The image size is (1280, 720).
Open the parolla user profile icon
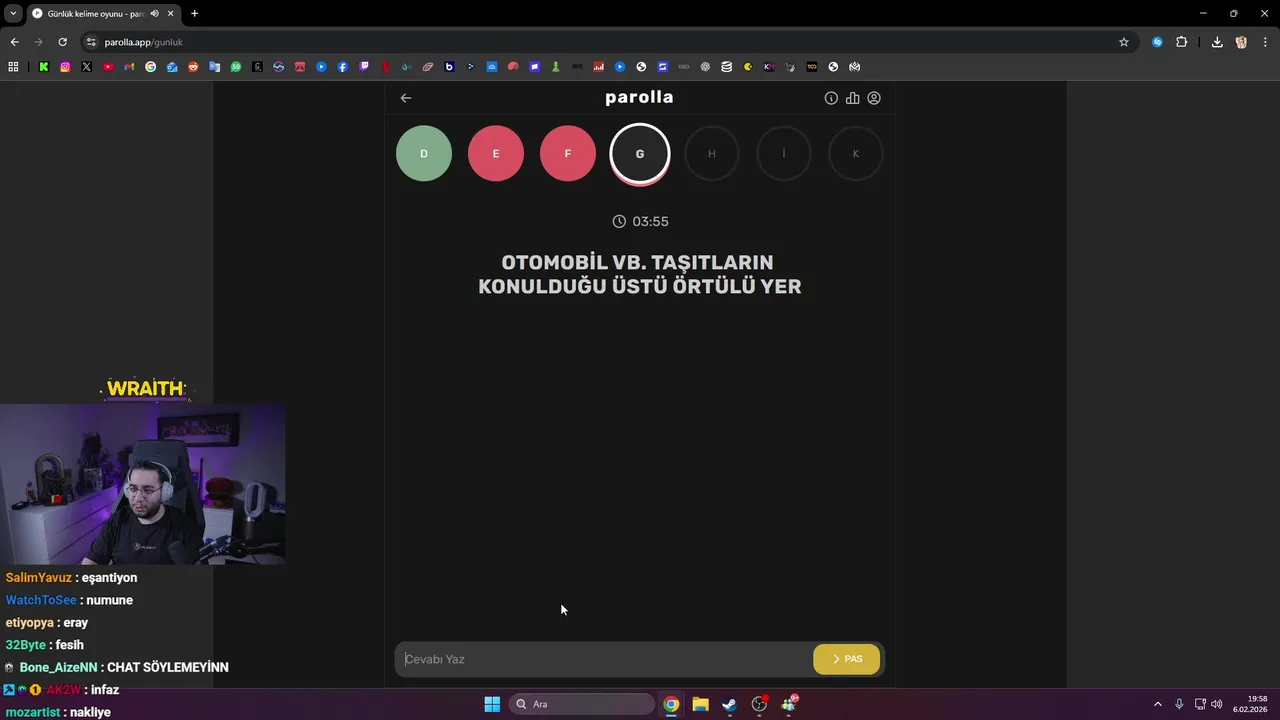point(874,98)
